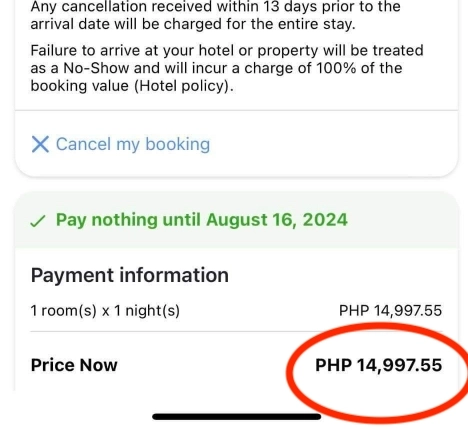Click the green checkmark icon
Image resolution: width=468 pixels, height=429 pixels.
[37, 221]
